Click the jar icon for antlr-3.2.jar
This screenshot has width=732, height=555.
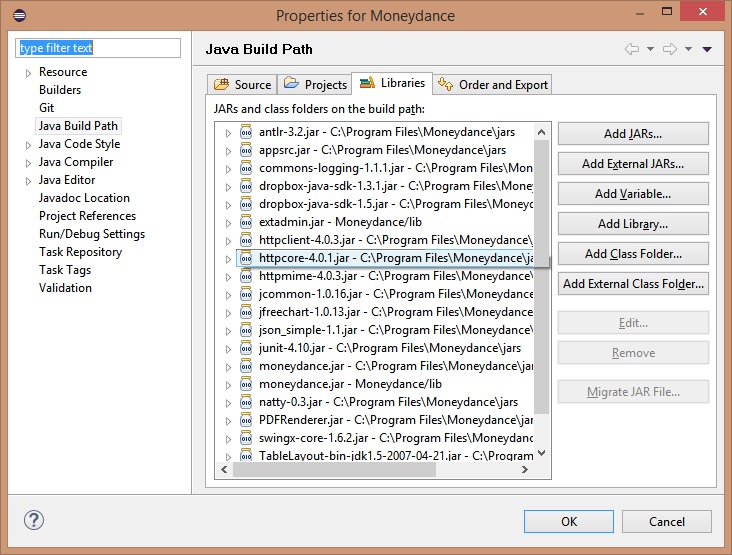pos(246,132)
